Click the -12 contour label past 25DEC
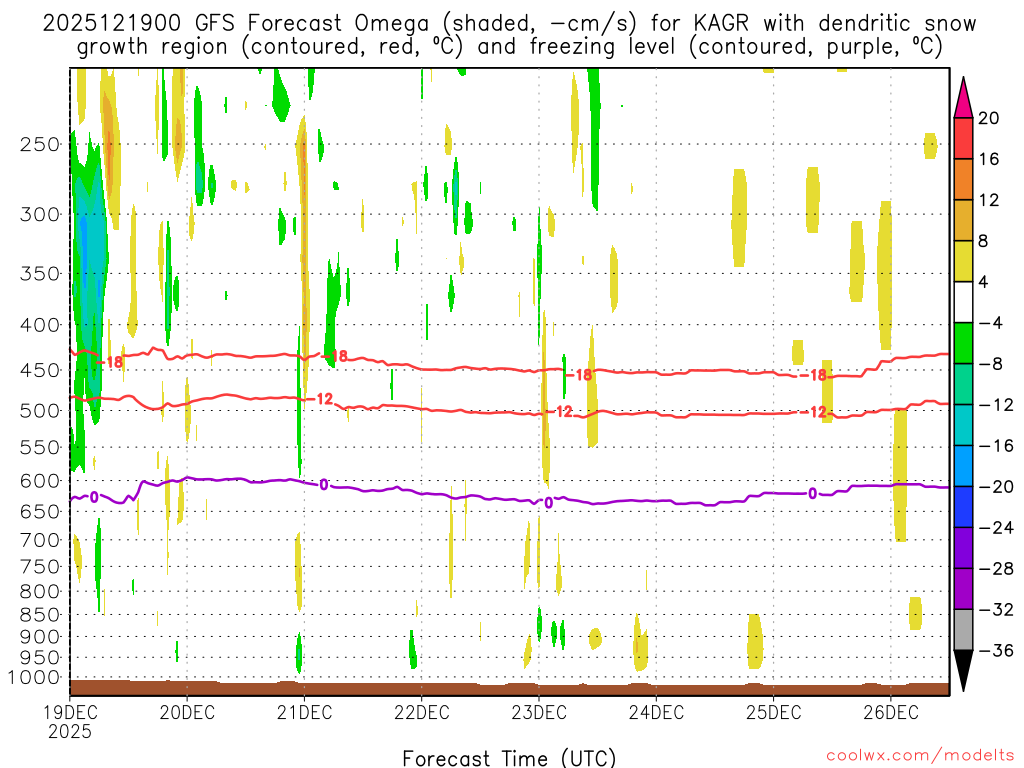The width and height of the screenshot is (1024, 768). [x=814, y=412]
